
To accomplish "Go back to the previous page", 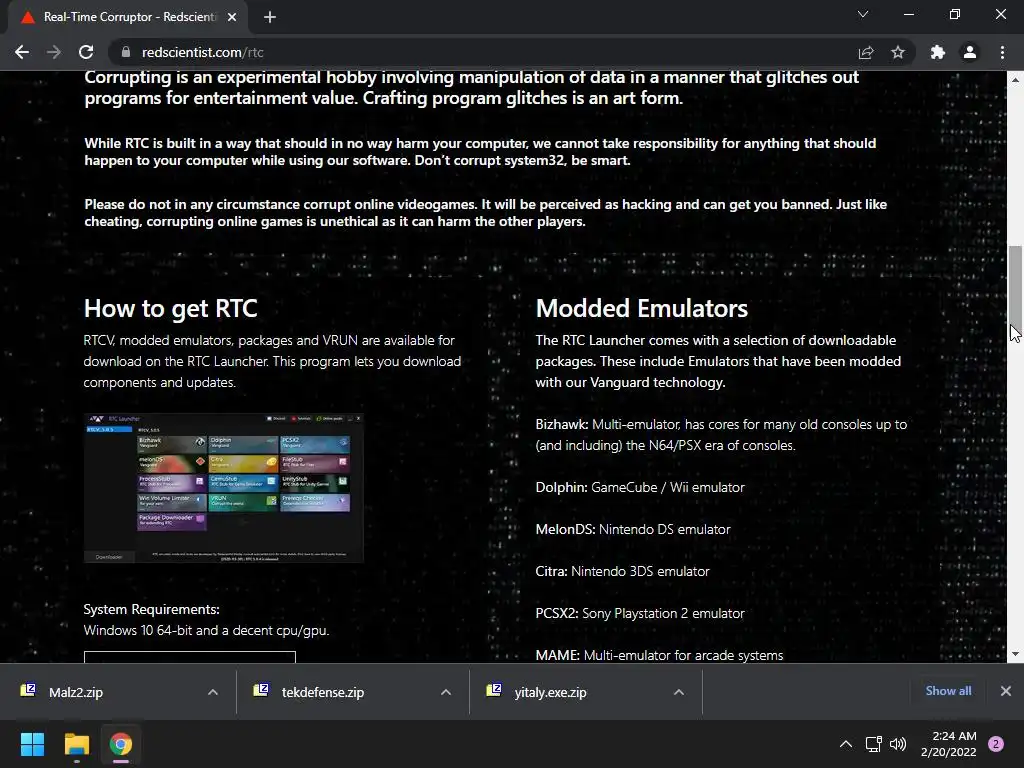I will (22, 52).
